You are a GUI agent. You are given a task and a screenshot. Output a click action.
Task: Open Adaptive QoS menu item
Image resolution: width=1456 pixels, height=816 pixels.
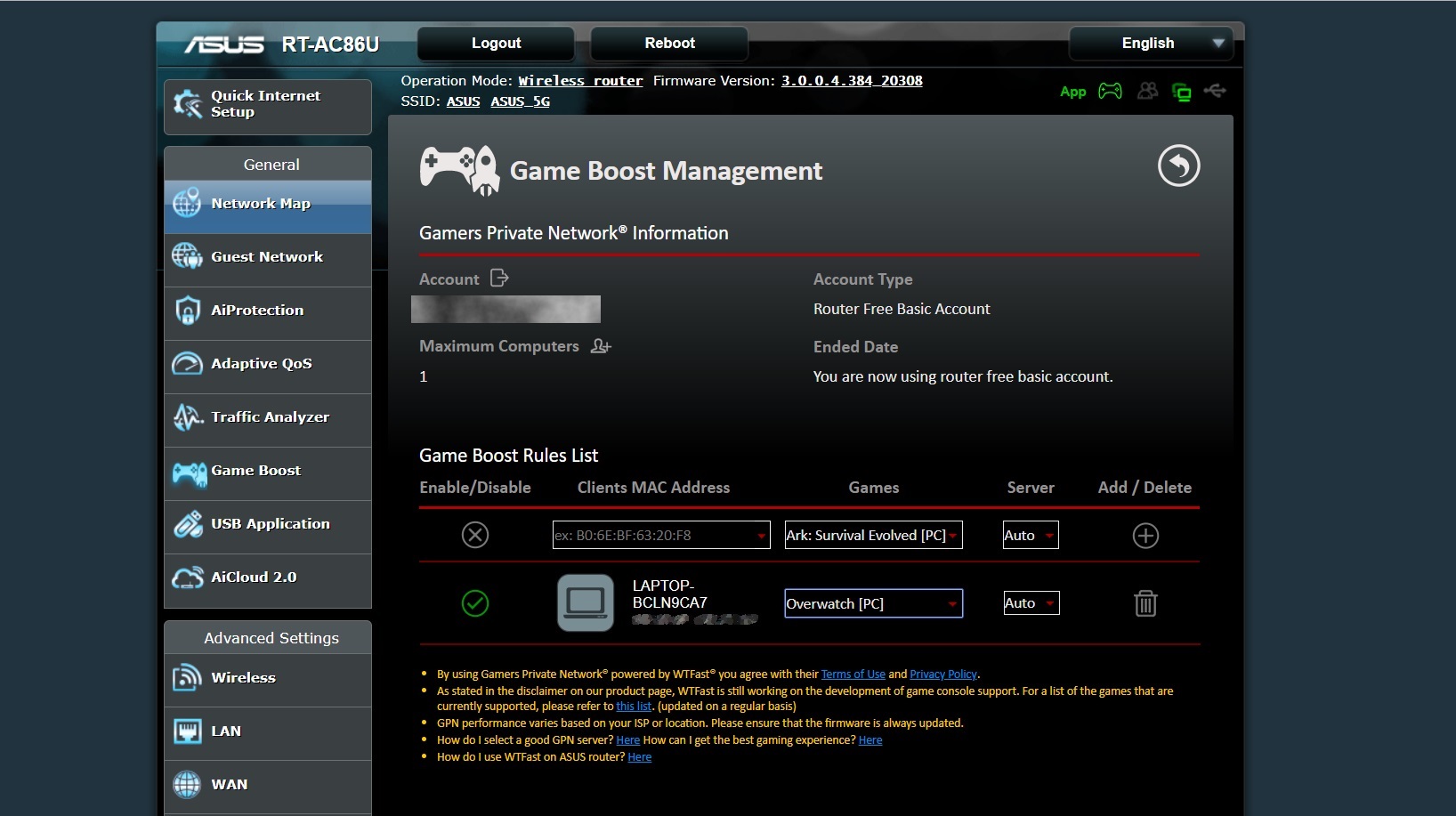coord(268,367)
